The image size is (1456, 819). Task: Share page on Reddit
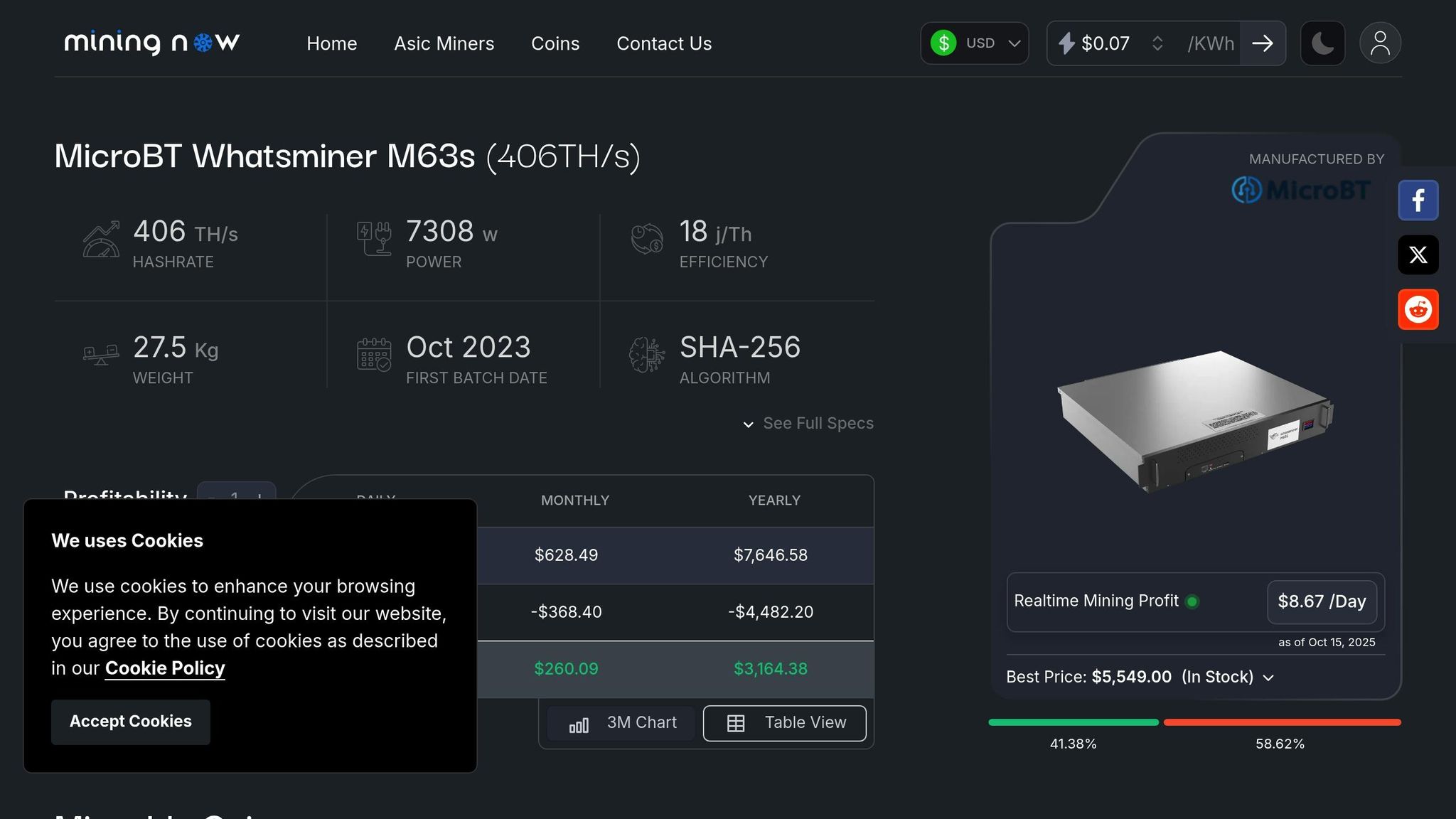tap(1418, 309)
